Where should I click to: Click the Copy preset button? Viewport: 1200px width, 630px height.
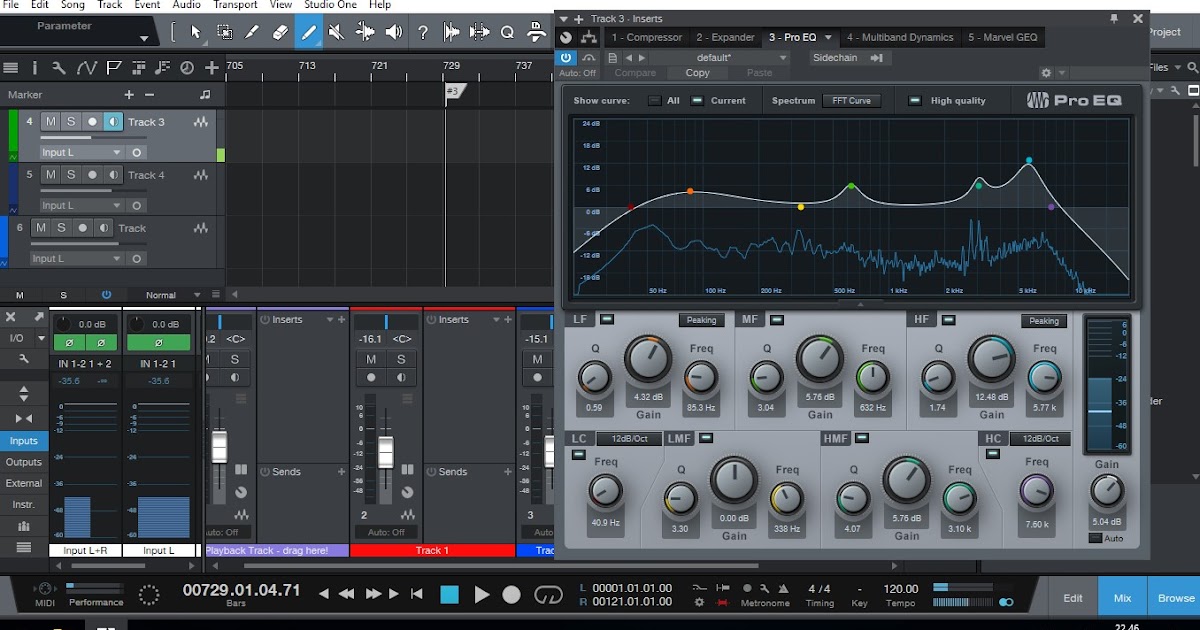click(697, 72)
